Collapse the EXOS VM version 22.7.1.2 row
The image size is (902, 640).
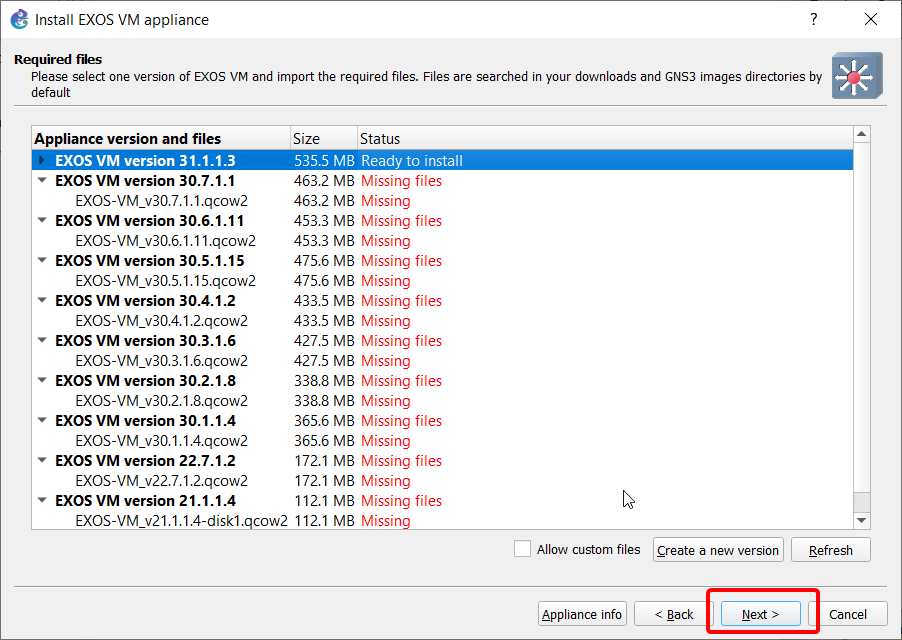pyautogui.click(x=41, y=460)
